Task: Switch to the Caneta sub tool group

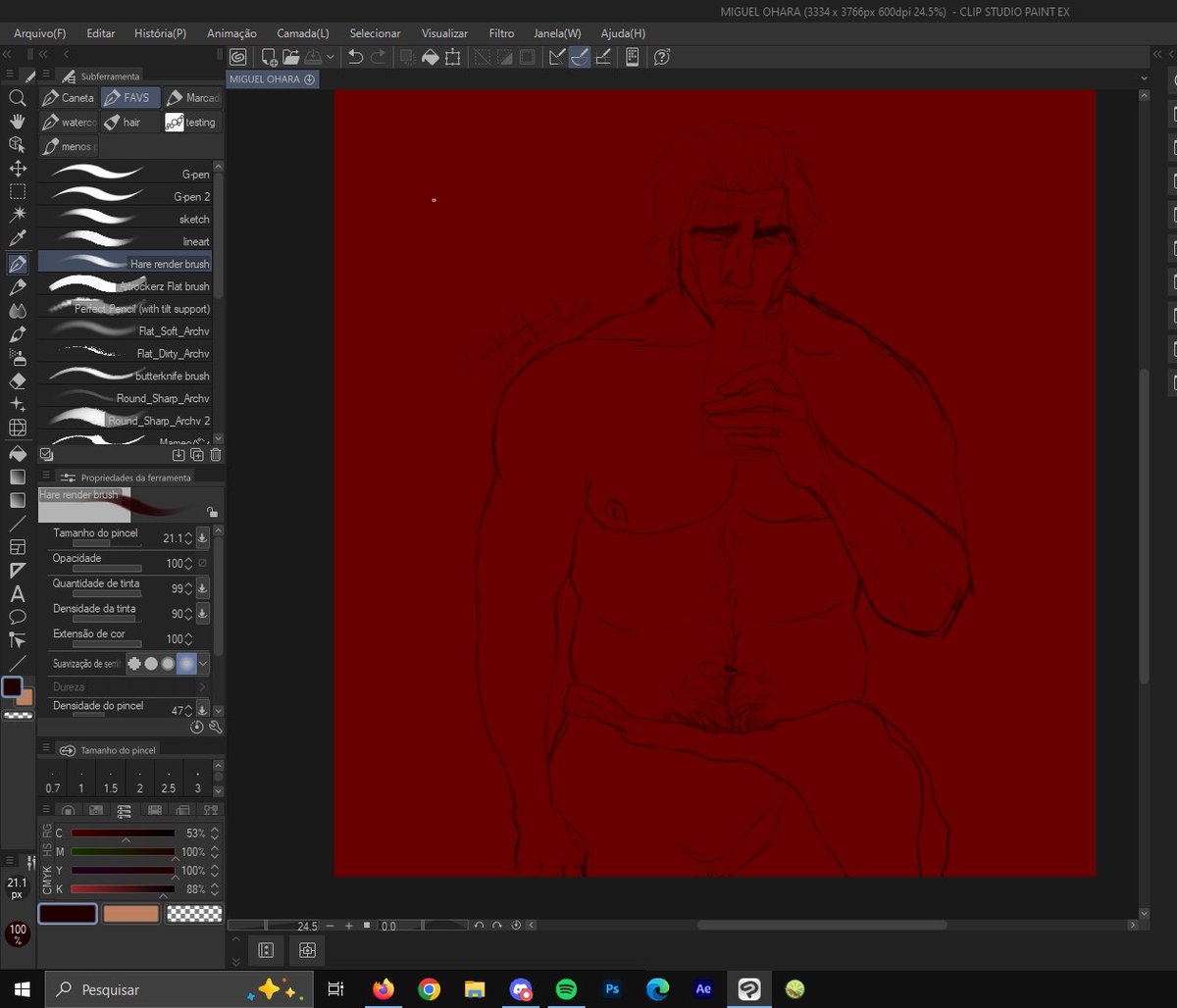Action: click(68, 98)
